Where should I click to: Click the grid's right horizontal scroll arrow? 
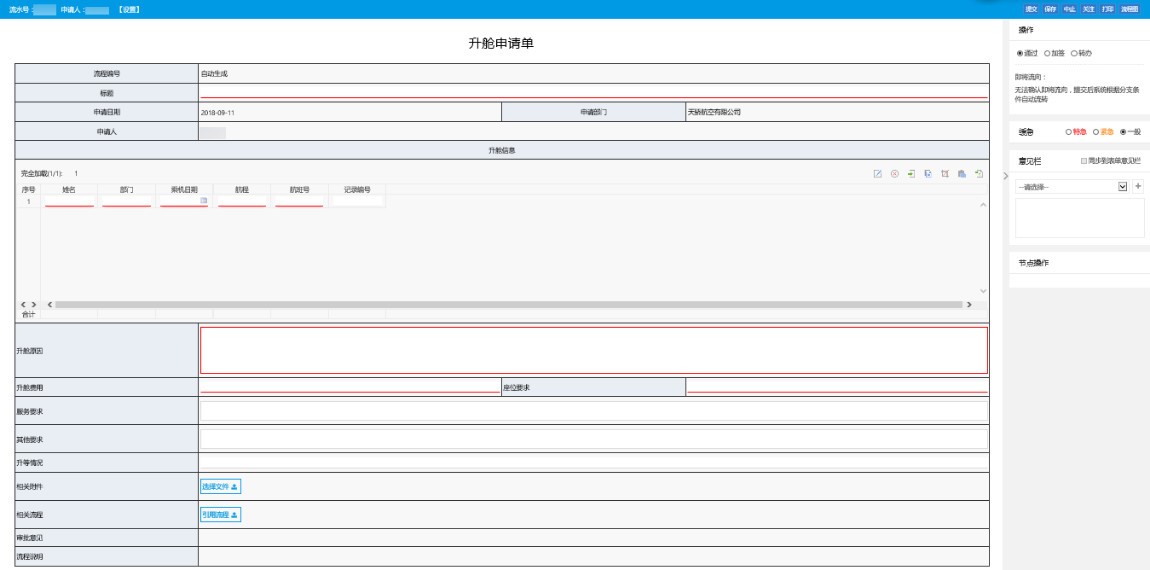point(969,304)
